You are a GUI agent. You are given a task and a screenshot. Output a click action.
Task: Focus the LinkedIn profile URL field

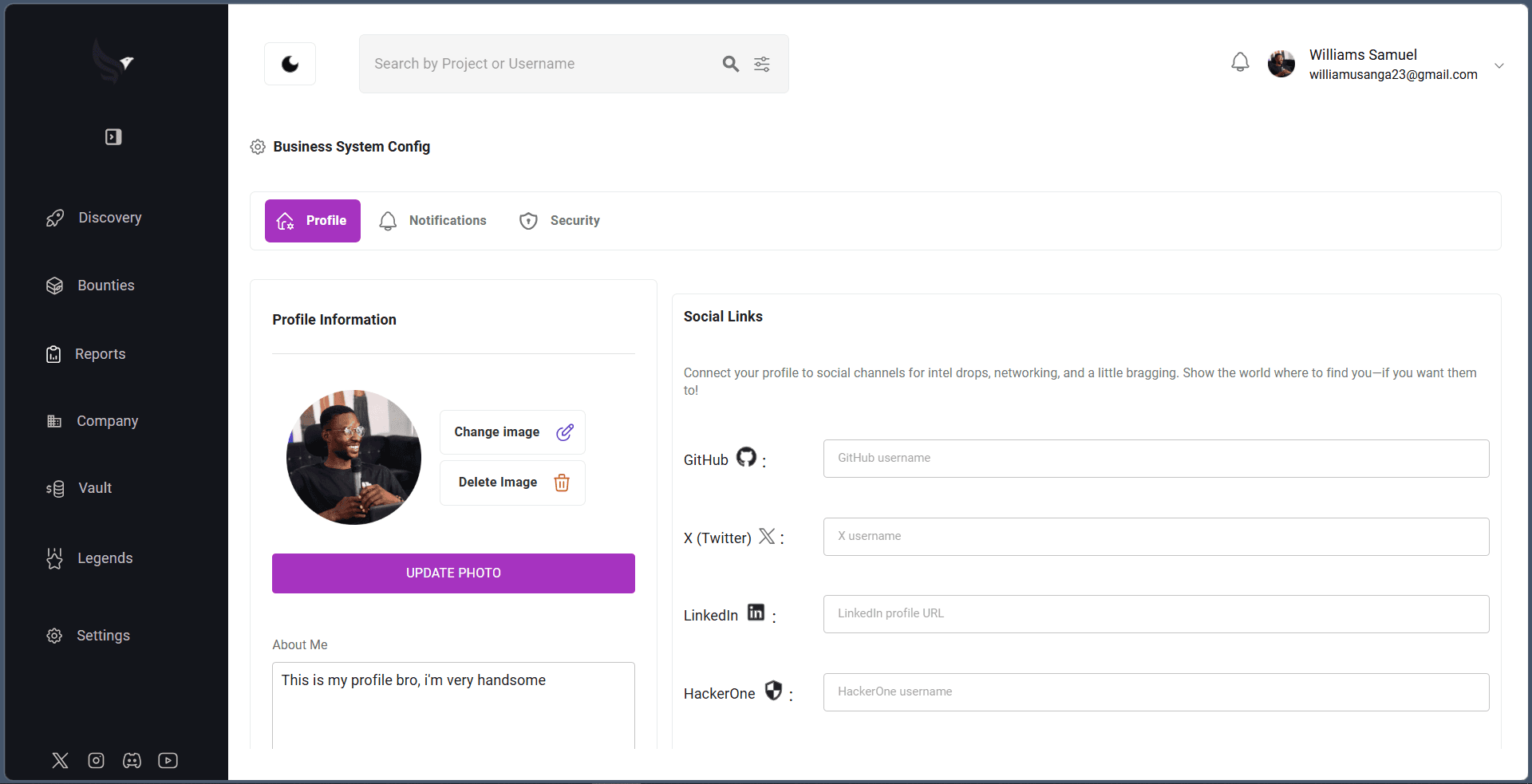(1156, 614)
